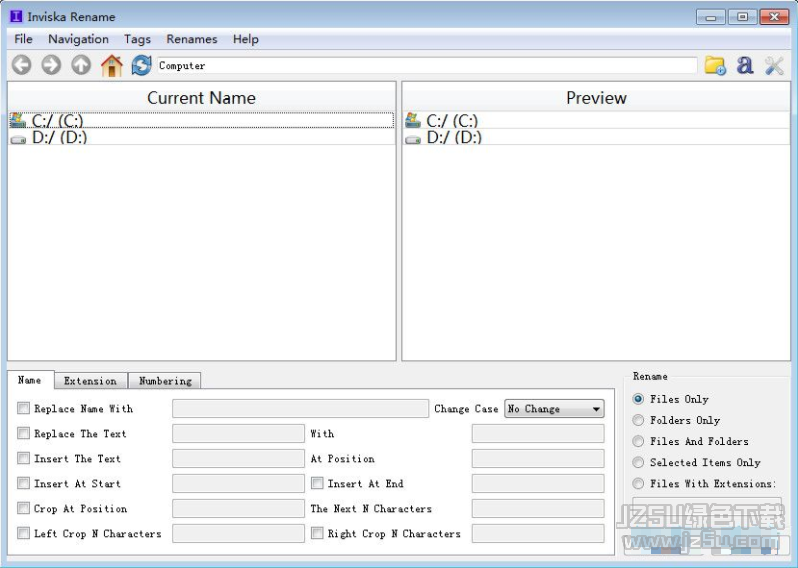Open preferences with the tools icon
Screen dimensions: 798x568
774,66
